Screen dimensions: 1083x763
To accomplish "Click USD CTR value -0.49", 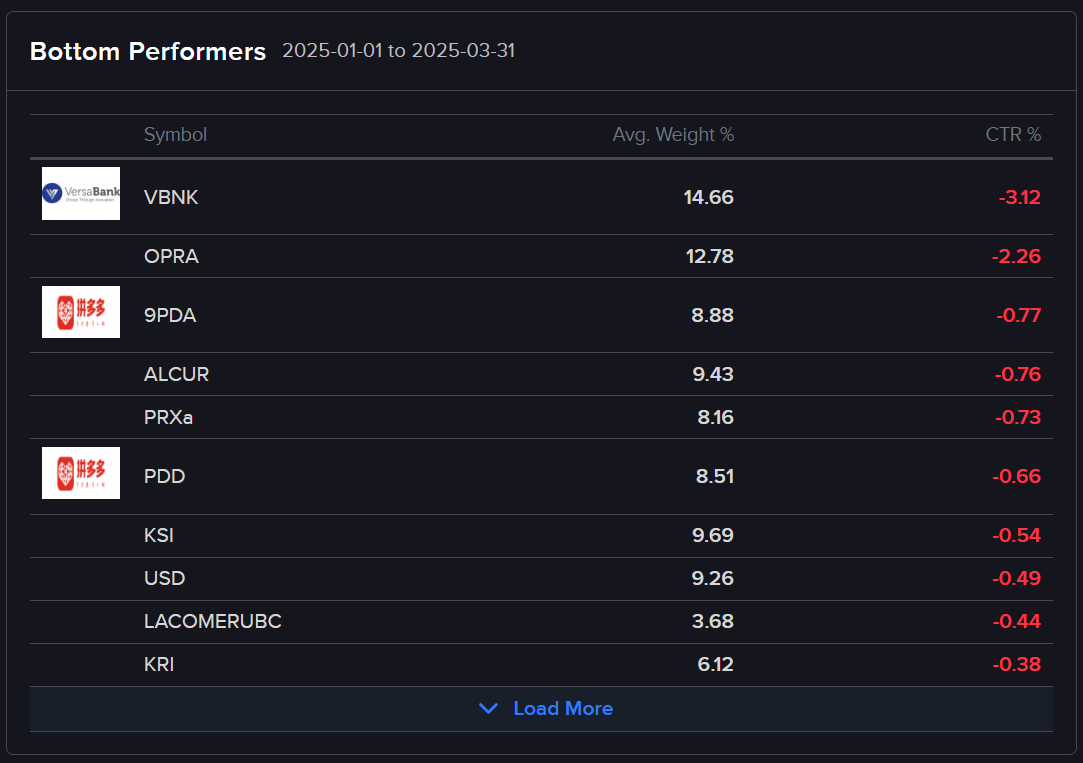I will tap(1017, 578).
